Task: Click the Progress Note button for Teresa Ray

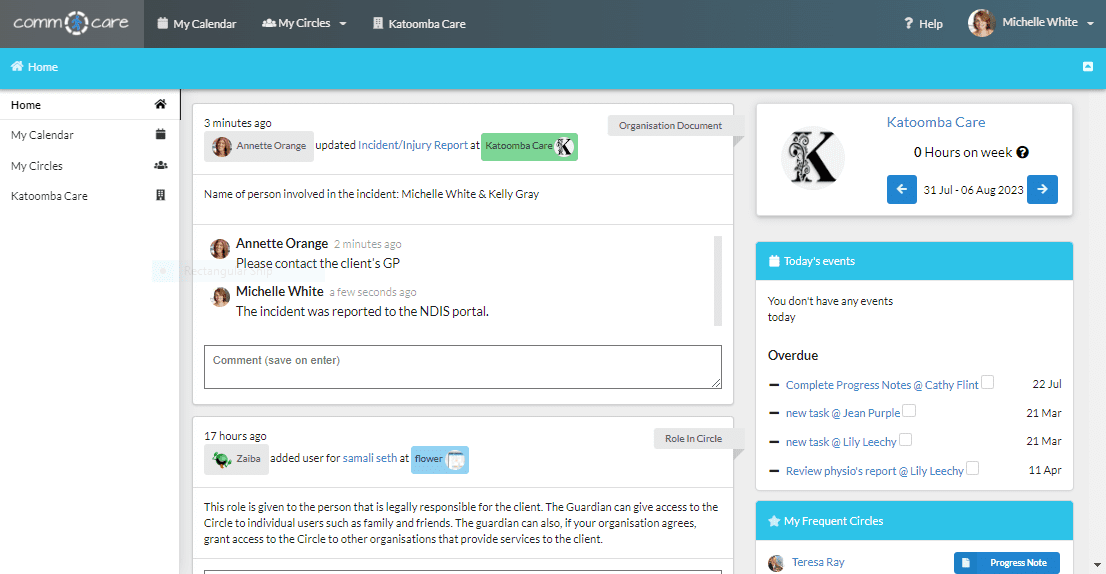Action: 1006,563
